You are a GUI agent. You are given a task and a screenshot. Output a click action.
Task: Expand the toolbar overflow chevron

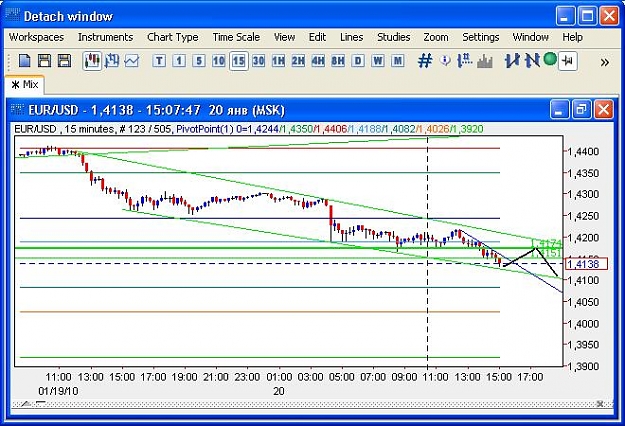click(605, 63)
